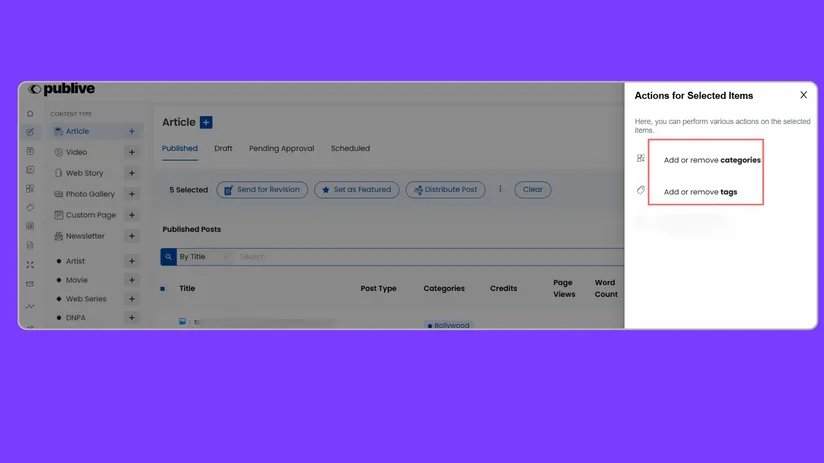Open the analytics trend line icon

coord(30,306)
